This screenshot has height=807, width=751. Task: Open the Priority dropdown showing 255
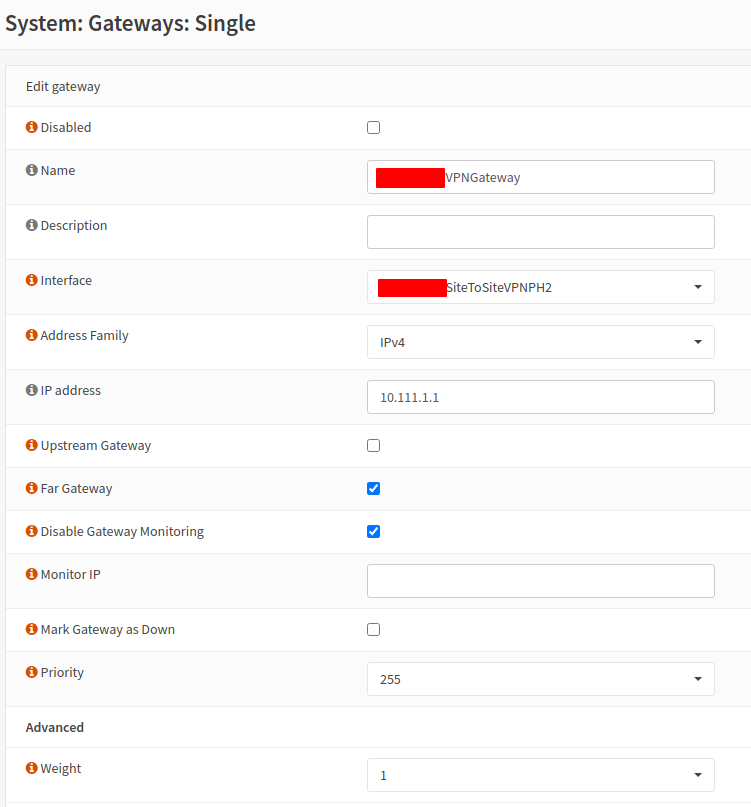(x=540, y=679)
